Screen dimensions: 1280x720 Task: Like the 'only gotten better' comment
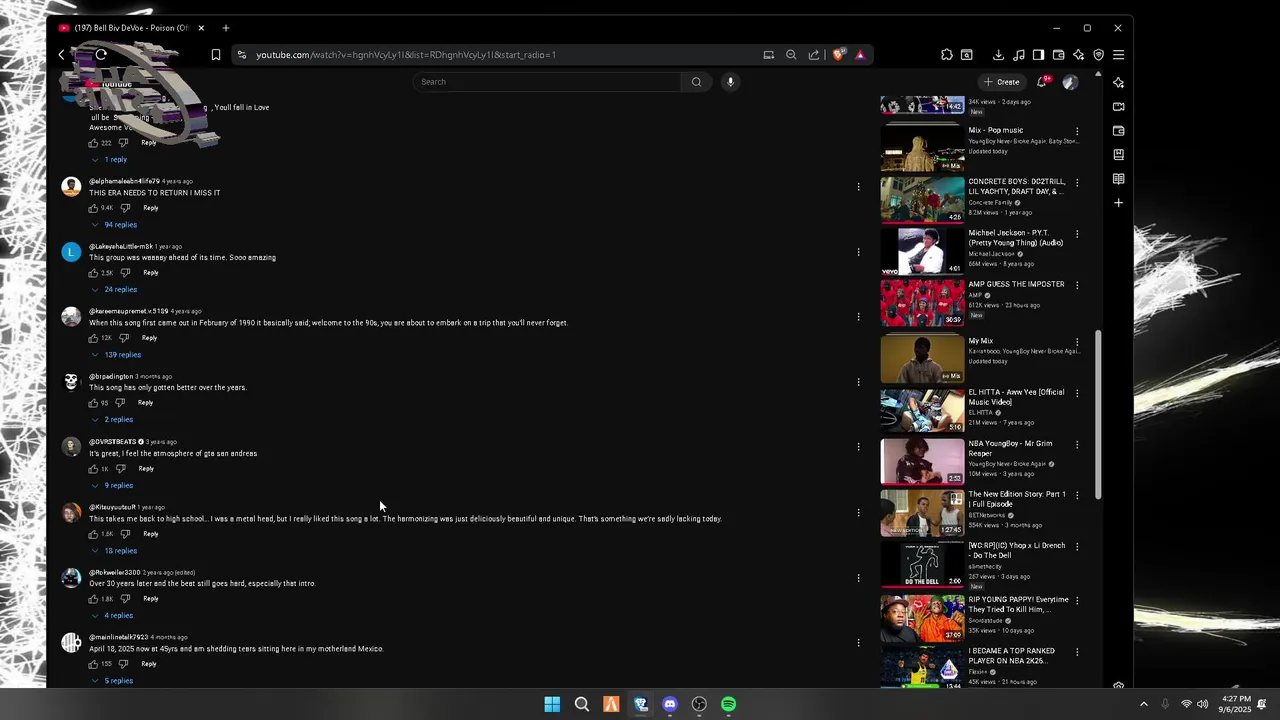(93, 403)
